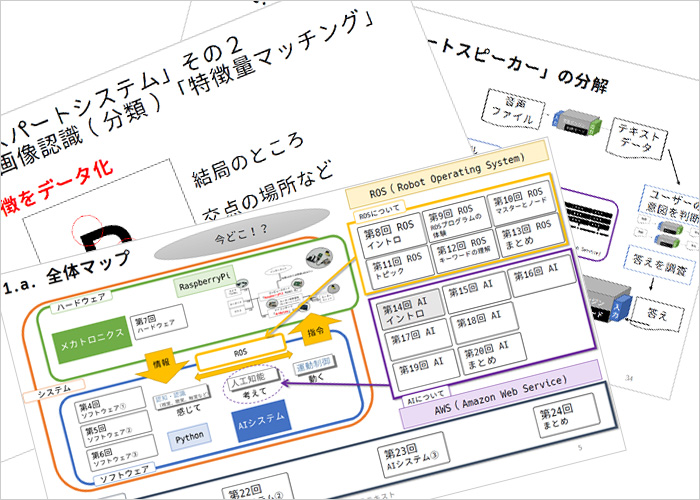The height and width of the screenshot is (500, 700).
Task: Select the 'ハードウェア' group label
Action: [81, 300]
